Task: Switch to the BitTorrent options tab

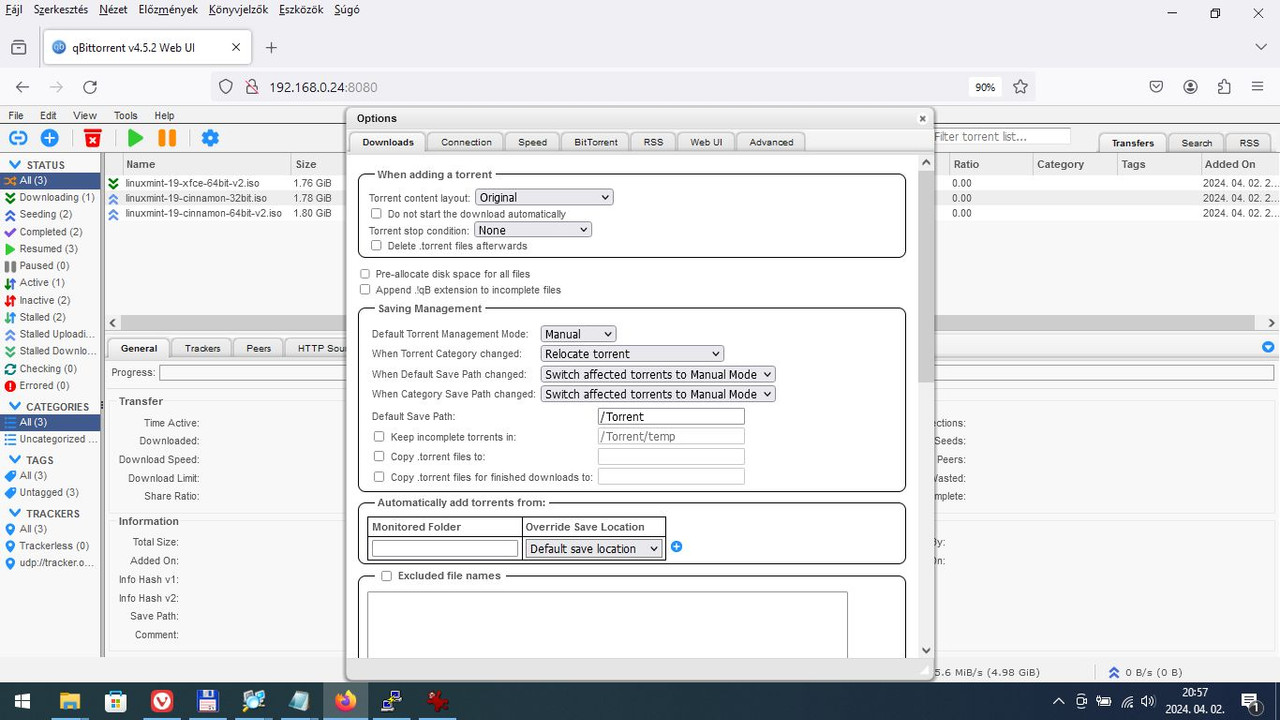Action: click(594, 141)
